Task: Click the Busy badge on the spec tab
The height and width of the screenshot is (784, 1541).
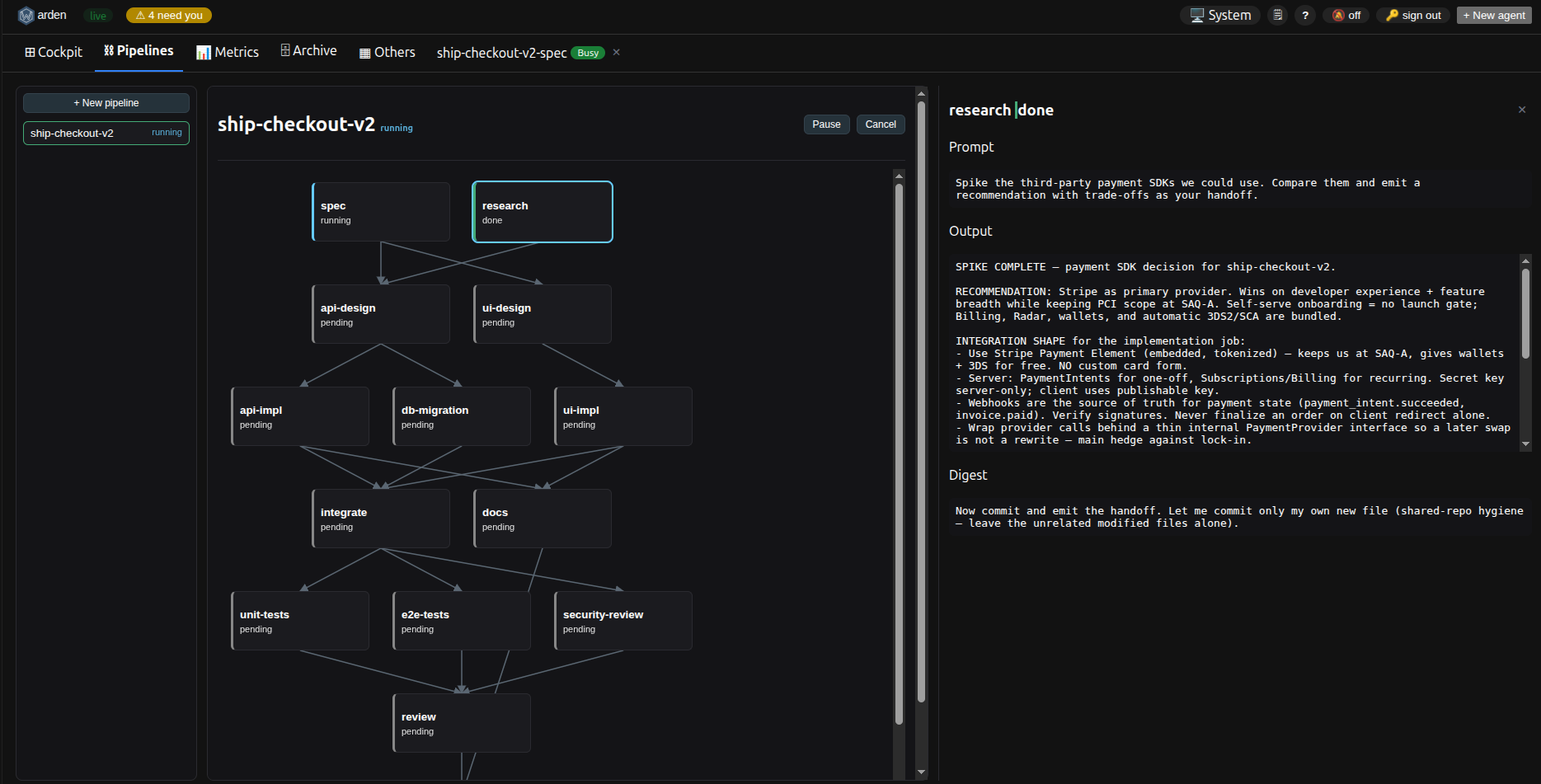Action: click(x=588, y=53)
